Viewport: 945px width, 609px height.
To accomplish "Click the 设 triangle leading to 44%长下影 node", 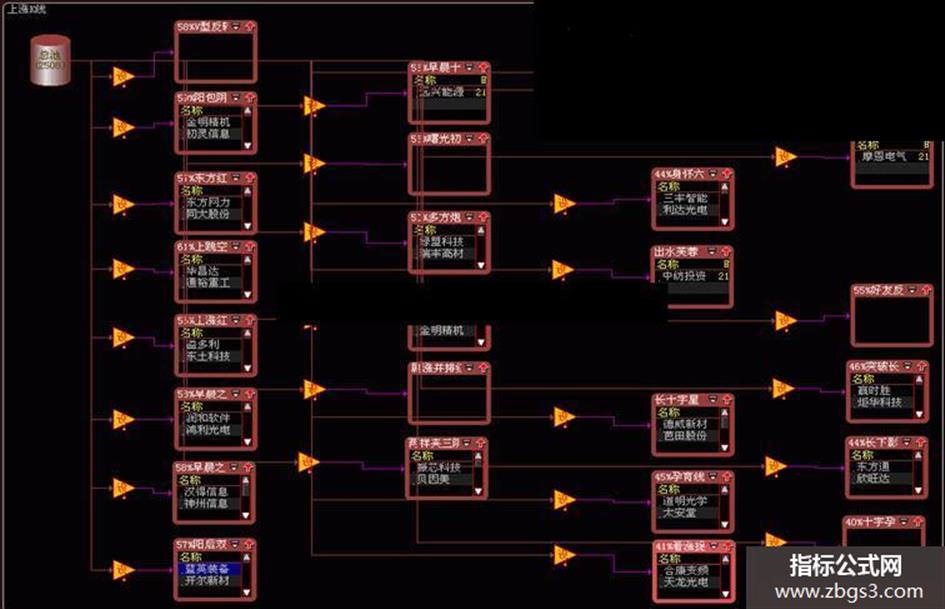I will pyautogui.click(x=776, y=467).
